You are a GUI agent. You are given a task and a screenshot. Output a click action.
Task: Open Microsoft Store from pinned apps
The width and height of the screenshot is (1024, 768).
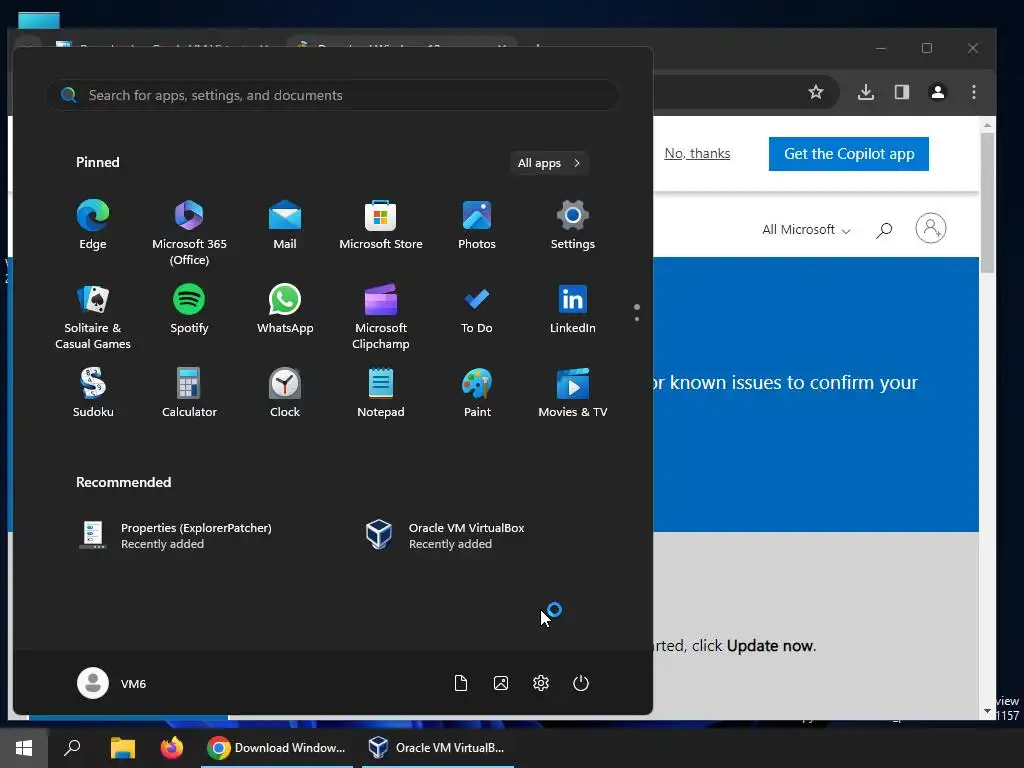381,225
